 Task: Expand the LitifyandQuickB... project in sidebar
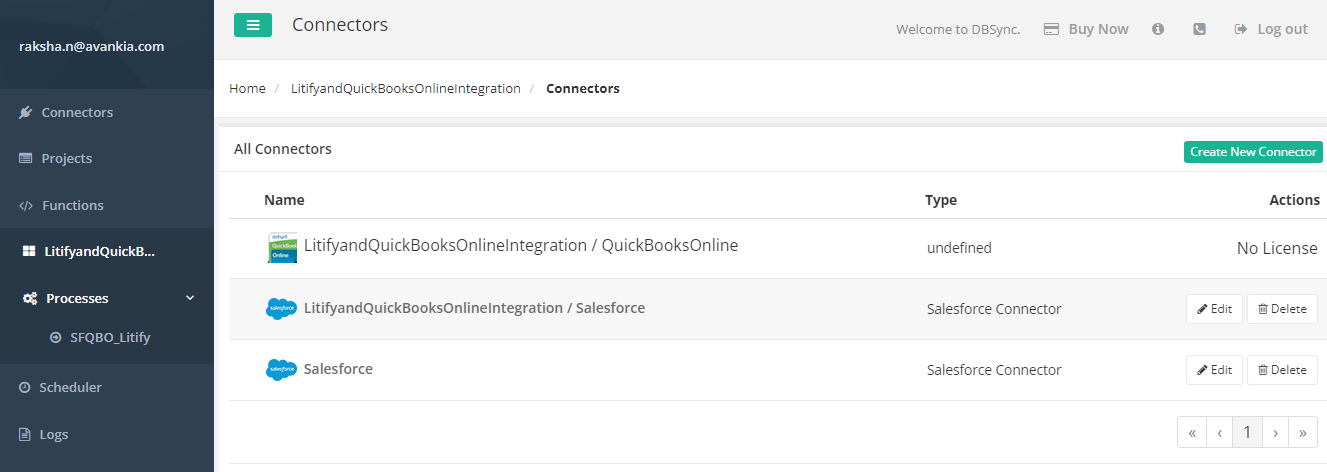pyautogui.click(x=99, y=251)
